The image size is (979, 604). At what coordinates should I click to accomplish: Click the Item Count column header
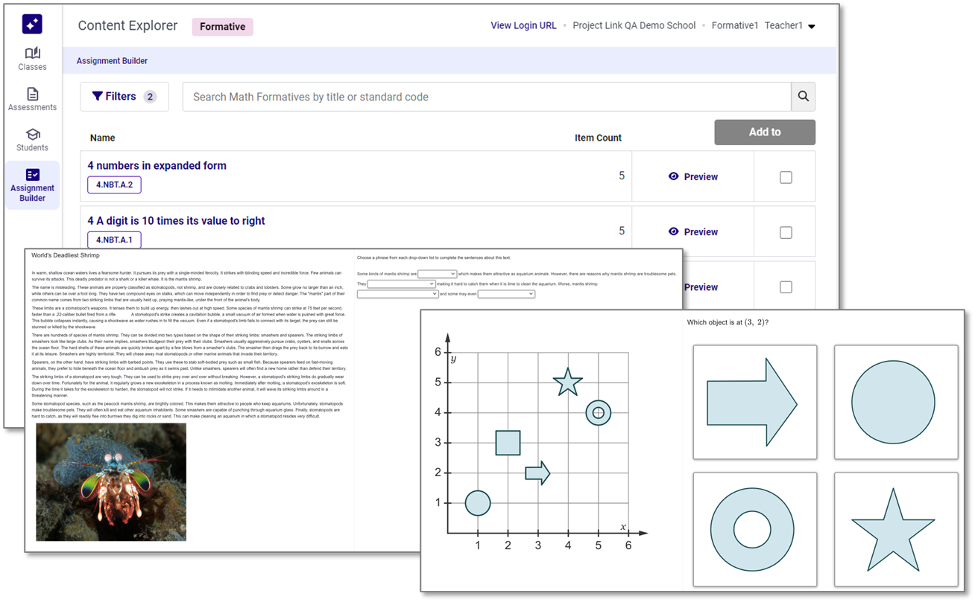(x=598, y=138)
